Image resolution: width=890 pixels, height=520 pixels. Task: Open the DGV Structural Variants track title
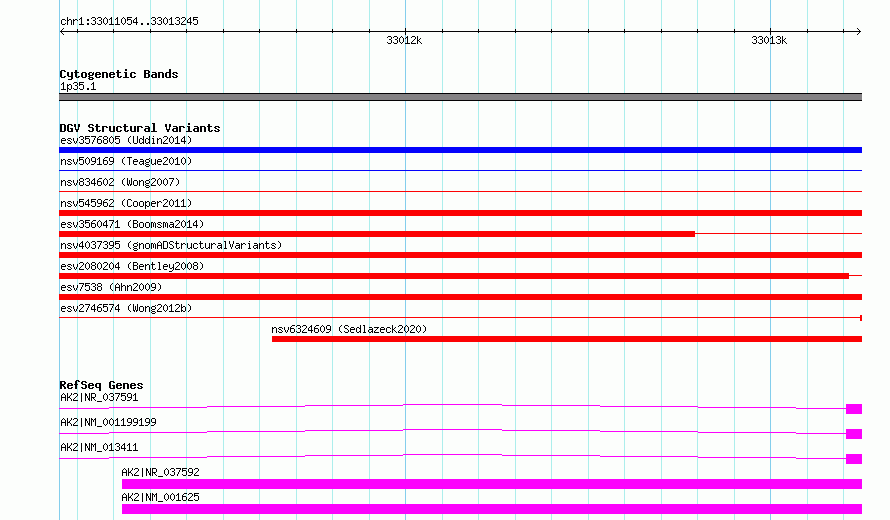coord(140,128)
